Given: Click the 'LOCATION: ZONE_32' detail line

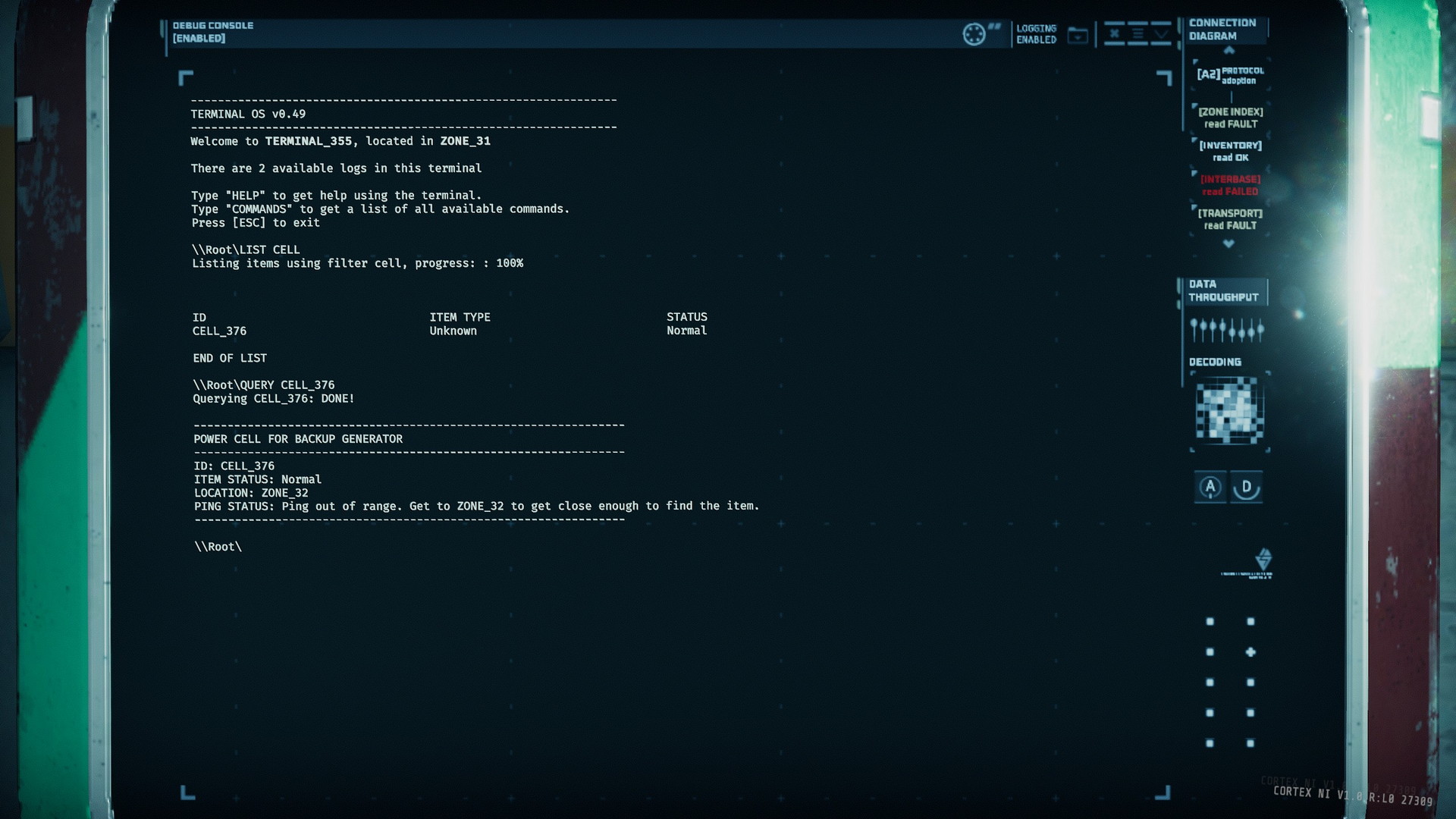Looking at the screenshot, I should pos(251,493).
